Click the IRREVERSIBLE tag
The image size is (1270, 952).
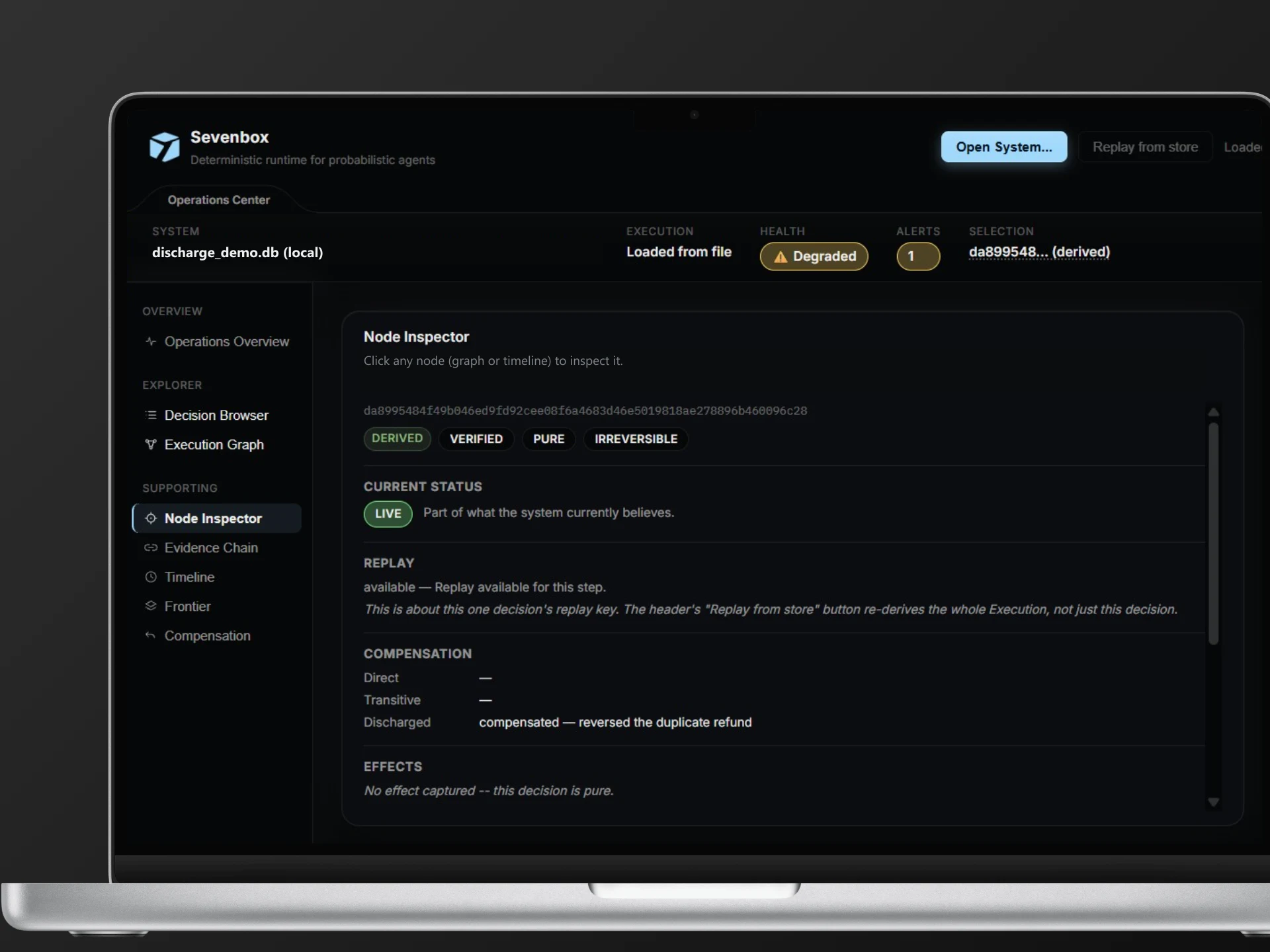636,439
